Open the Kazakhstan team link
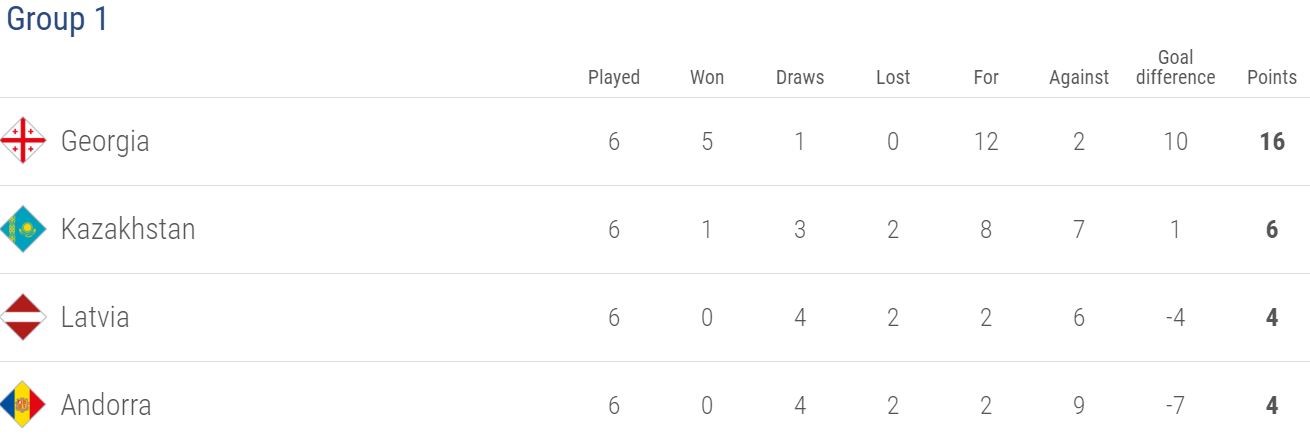Viewport: 1310px width, 445px height. point(128,229)
